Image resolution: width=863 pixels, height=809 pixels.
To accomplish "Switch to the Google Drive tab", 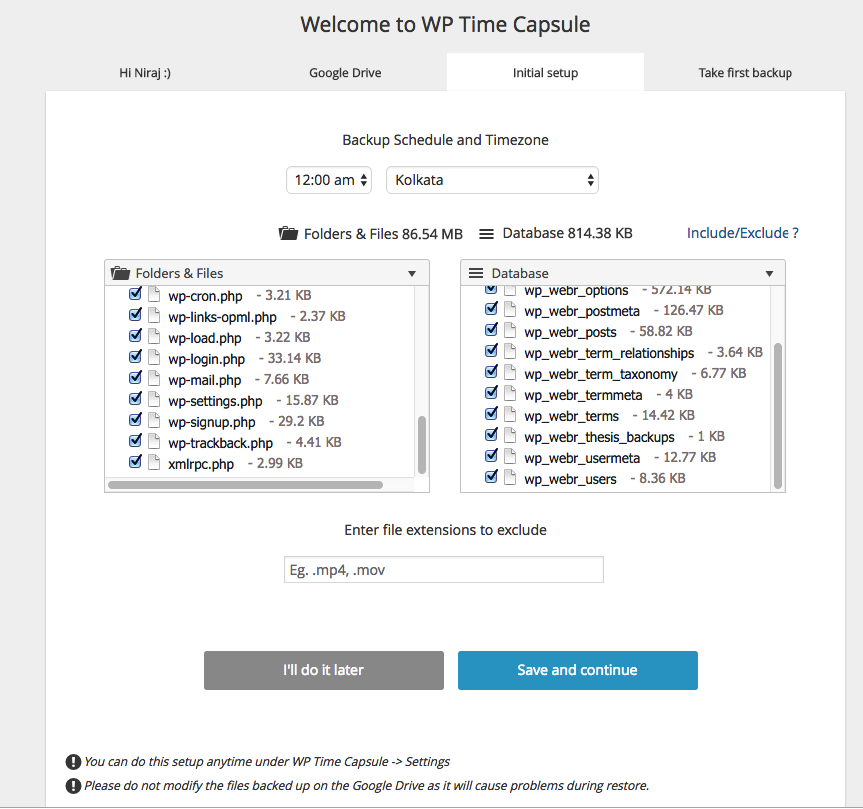I will (x=345, y=73).
